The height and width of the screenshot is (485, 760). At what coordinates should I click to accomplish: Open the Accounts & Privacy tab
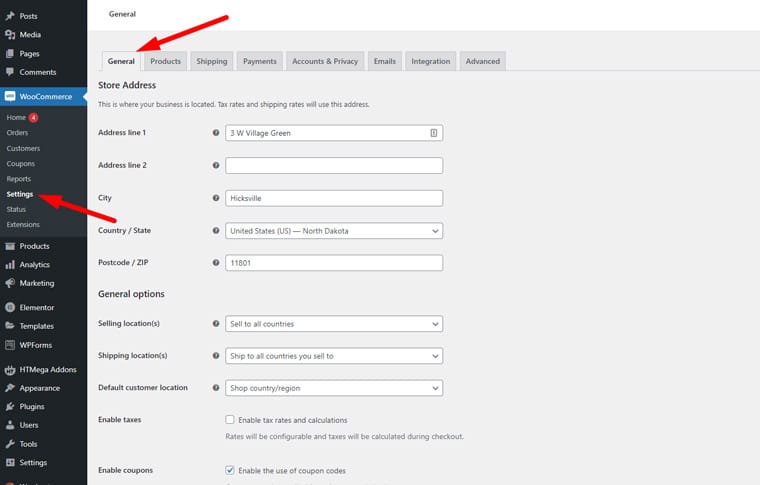[x=325, y=61]
